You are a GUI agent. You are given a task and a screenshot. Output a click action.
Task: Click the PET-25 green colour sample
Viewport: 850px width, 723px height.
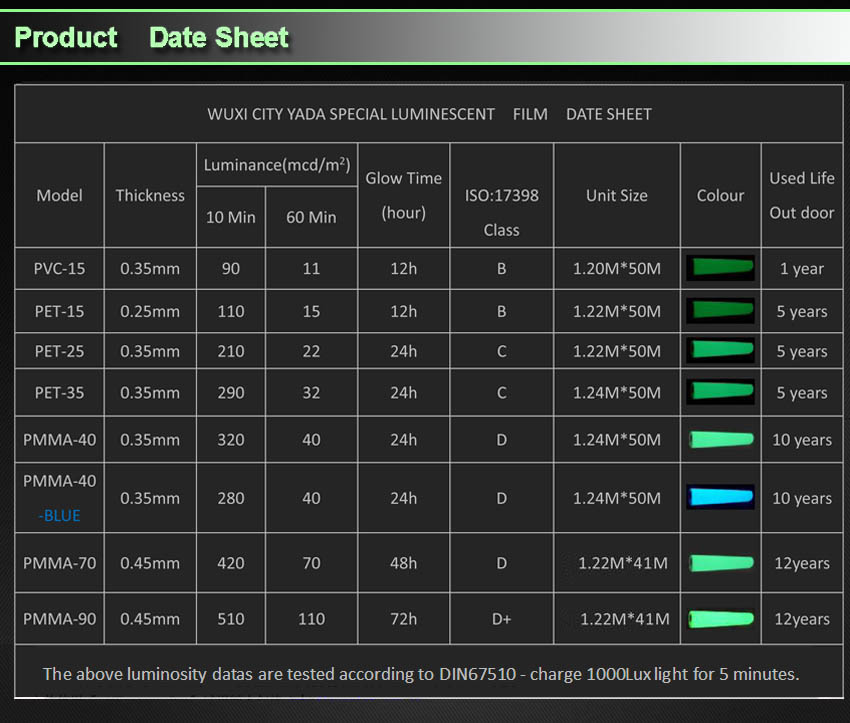pos(720,350)
